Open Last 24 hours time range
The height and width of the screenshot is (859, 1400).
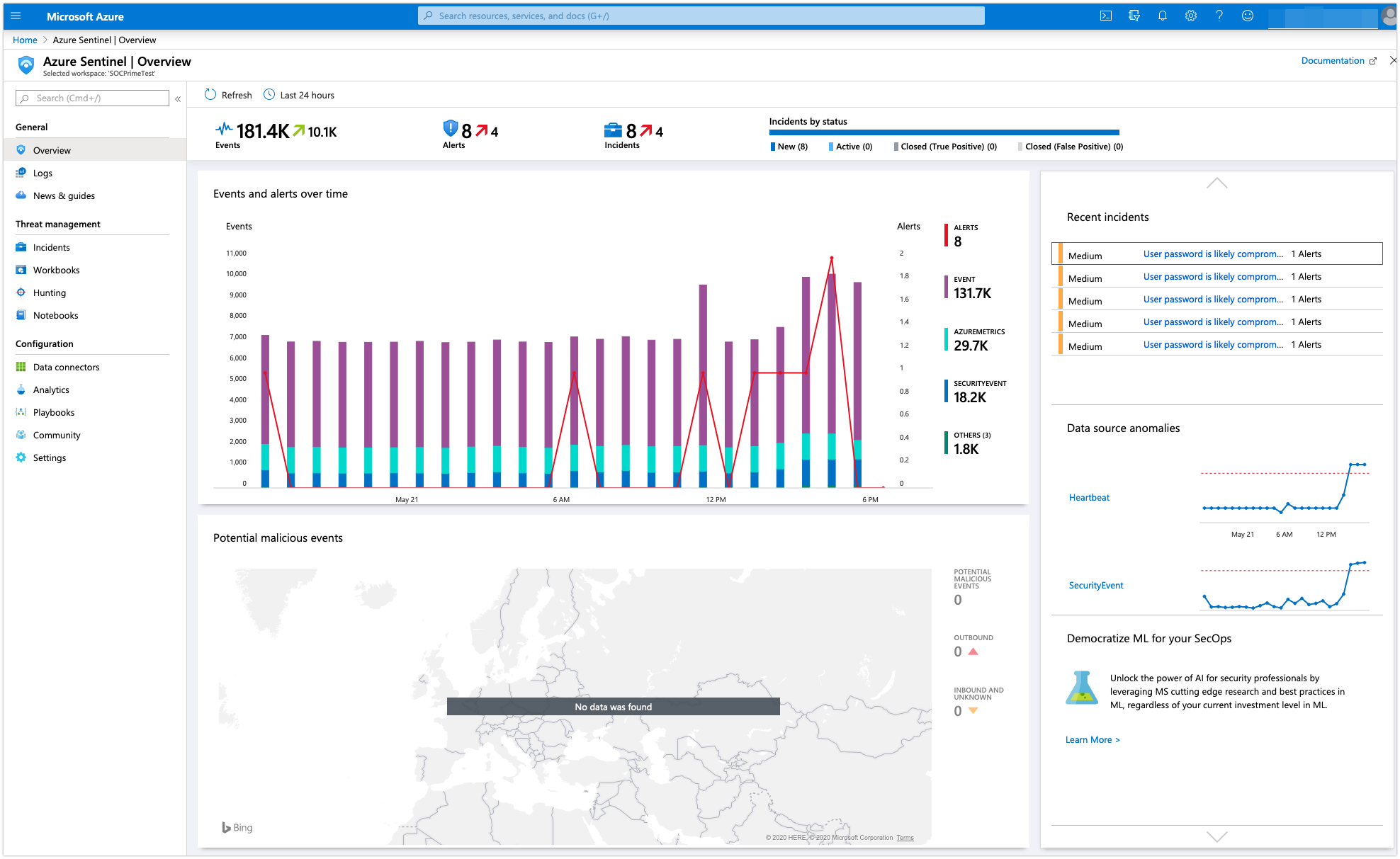(299, 95)
